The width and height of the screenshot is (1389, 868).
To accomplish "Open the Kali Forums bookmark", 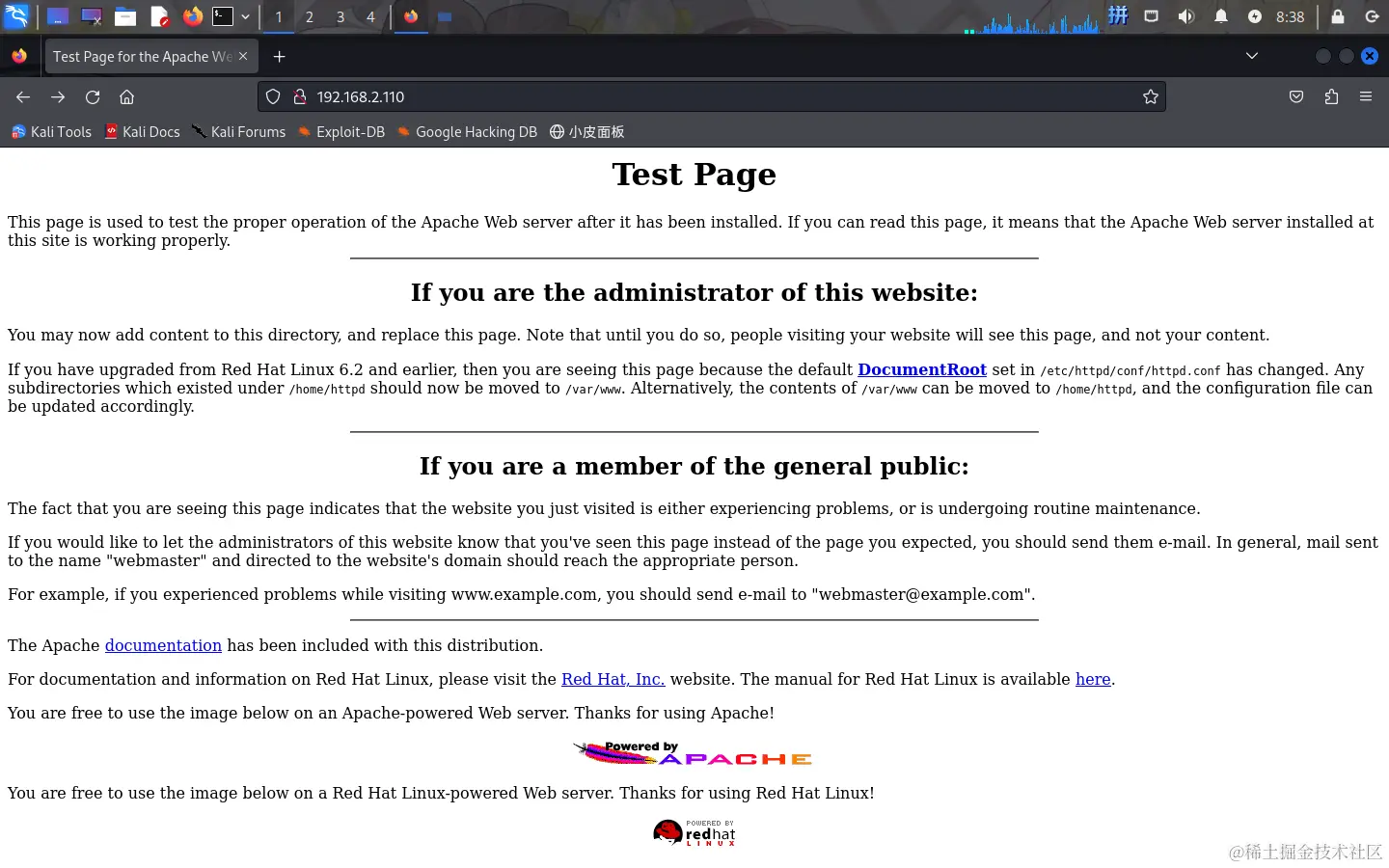I will click(x=238, y=132).
